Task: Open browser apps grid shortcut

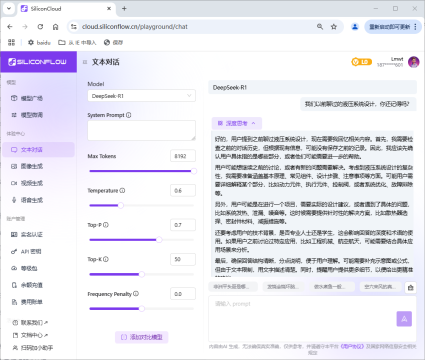Action: point(11,42)
